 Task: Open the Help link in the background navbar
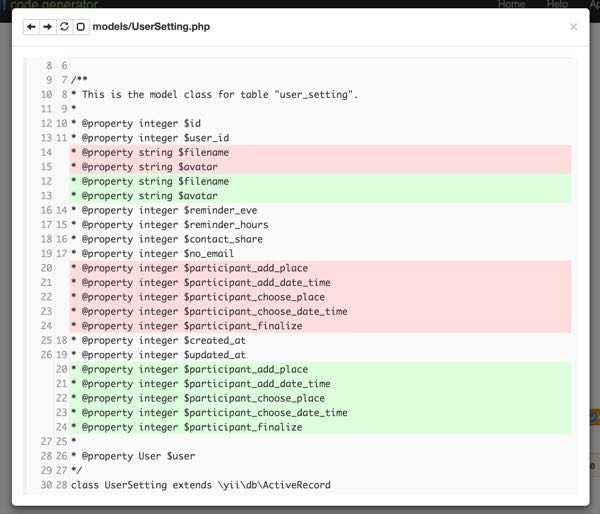(x=557, y=4)
